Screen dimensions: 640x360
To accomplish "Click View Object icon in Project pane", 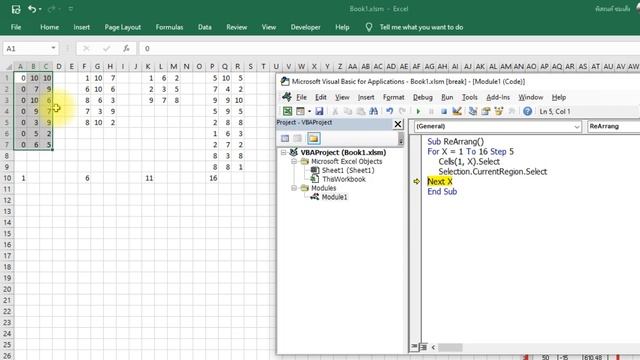I will point(298,138).
